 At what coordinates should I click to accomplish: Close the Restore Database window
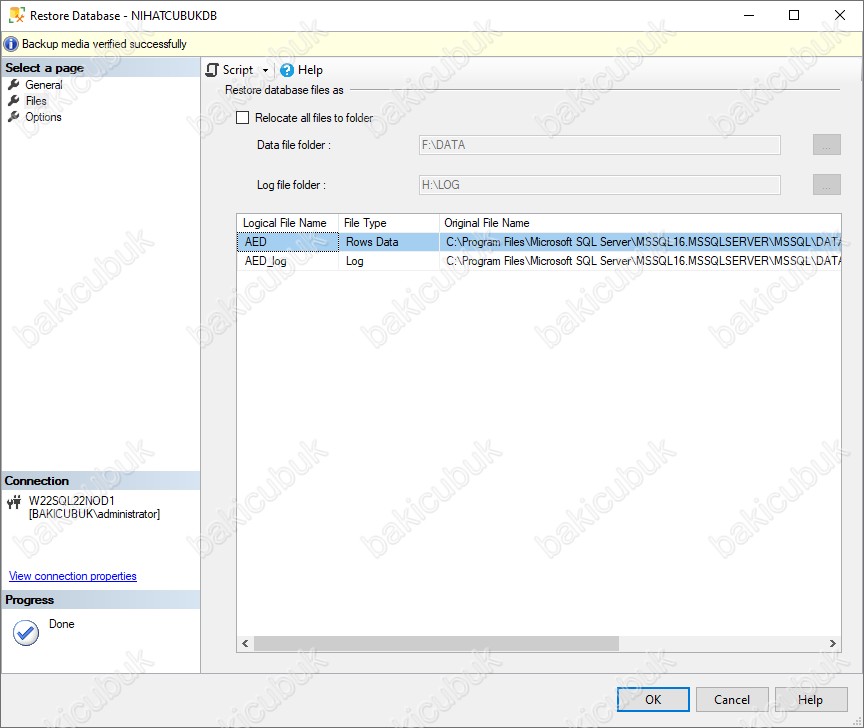(x=840, y=15)
